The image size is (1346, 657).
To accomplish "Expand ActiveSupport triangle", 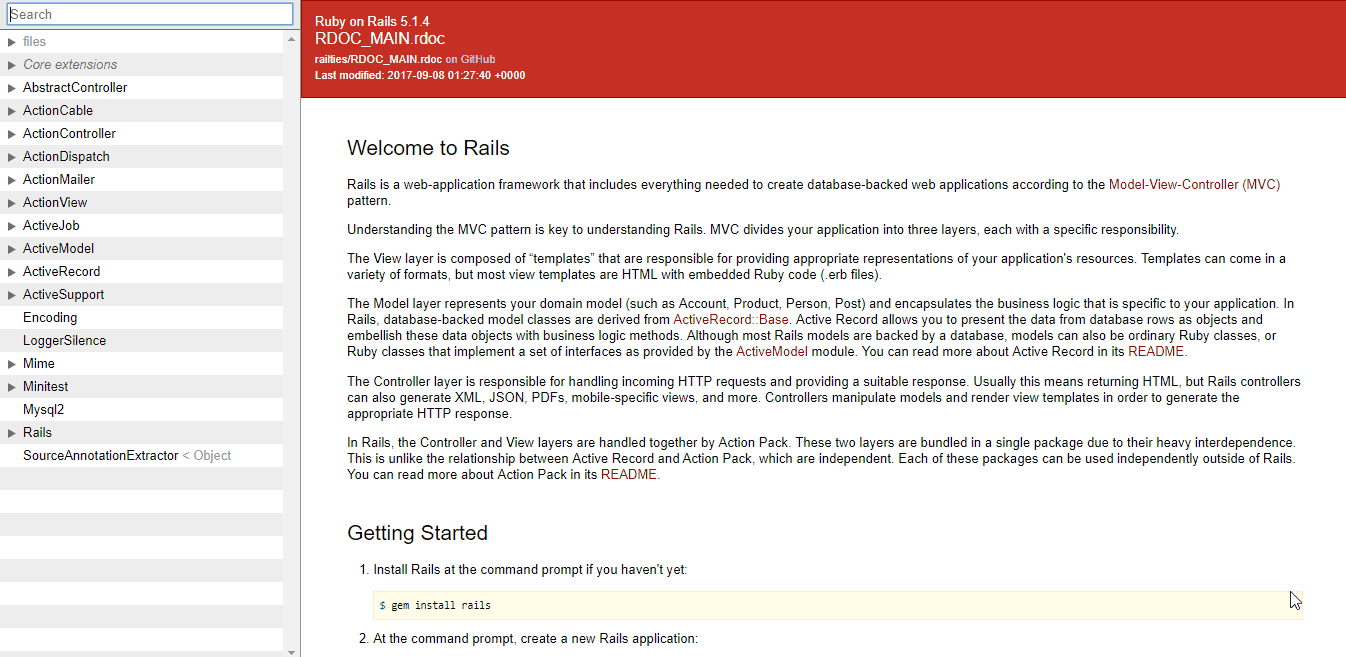I will tap(12, 295).
